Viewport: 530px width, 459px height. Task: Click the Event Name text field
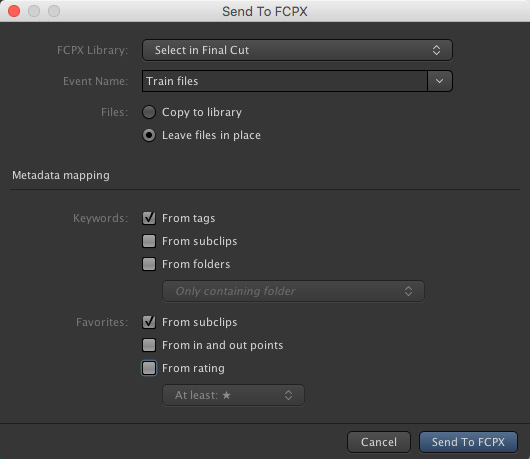click(x=285, y=81)
